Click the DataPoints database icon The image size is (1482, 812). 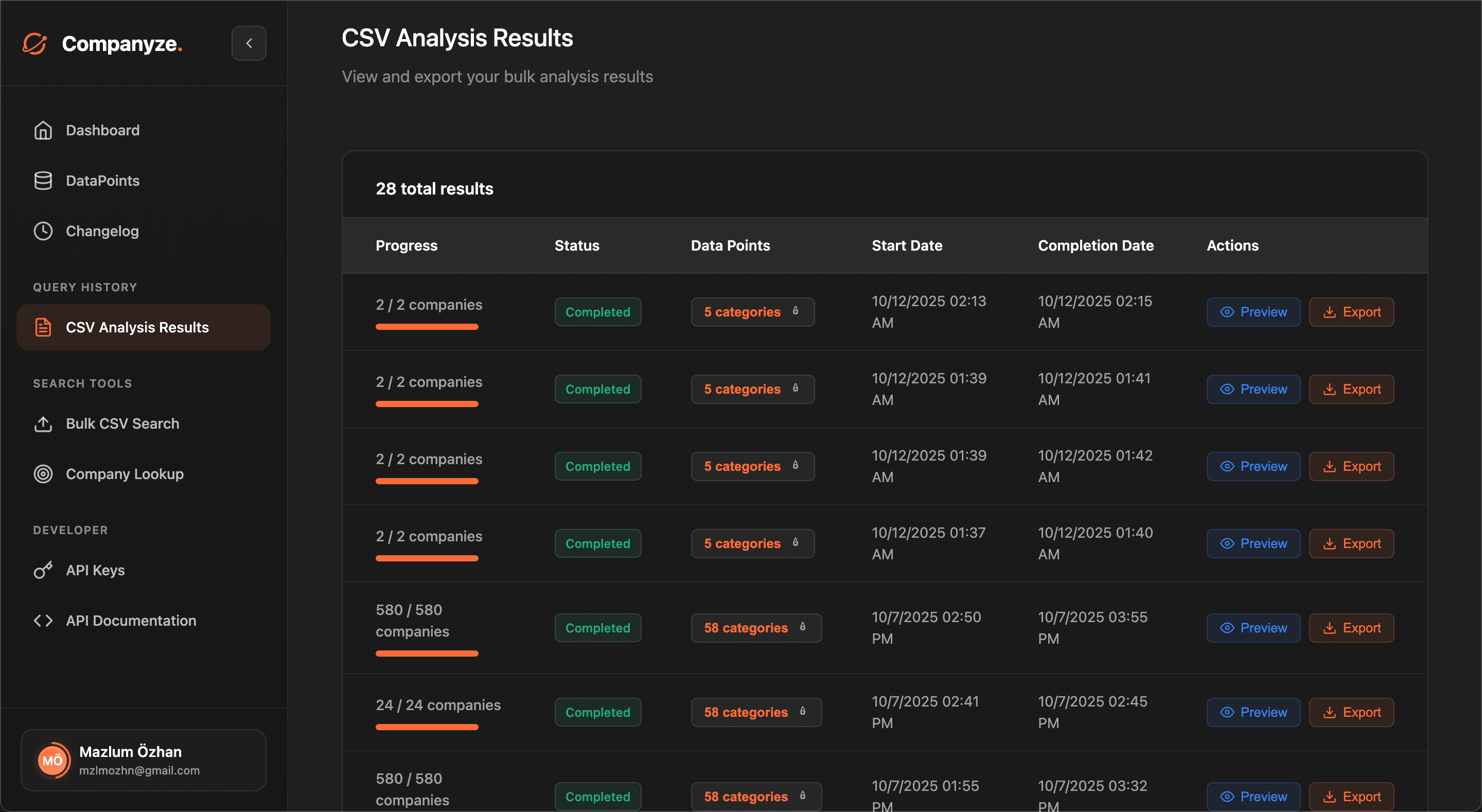point(43,180)
